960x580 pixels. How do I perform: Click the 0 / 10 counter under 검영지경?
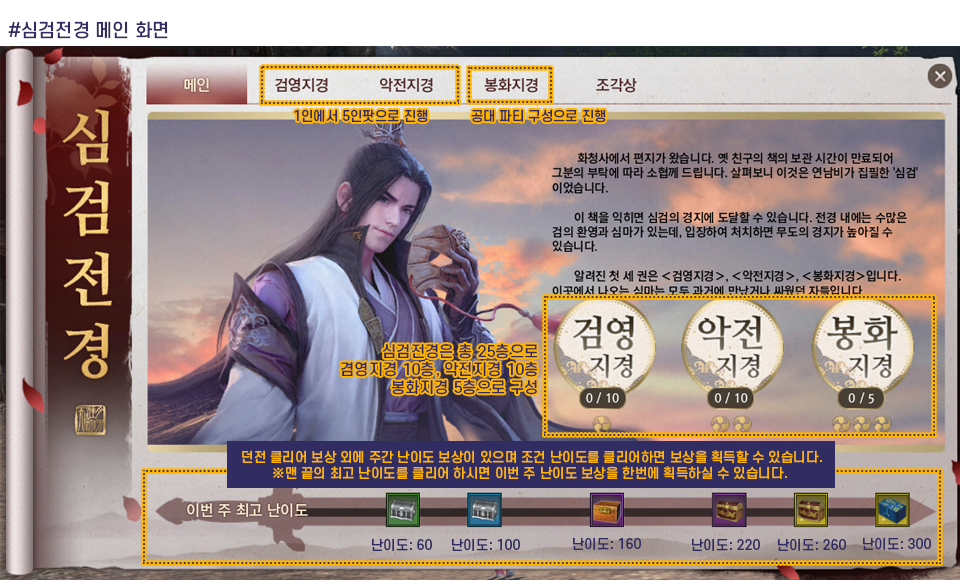(602, 398)
